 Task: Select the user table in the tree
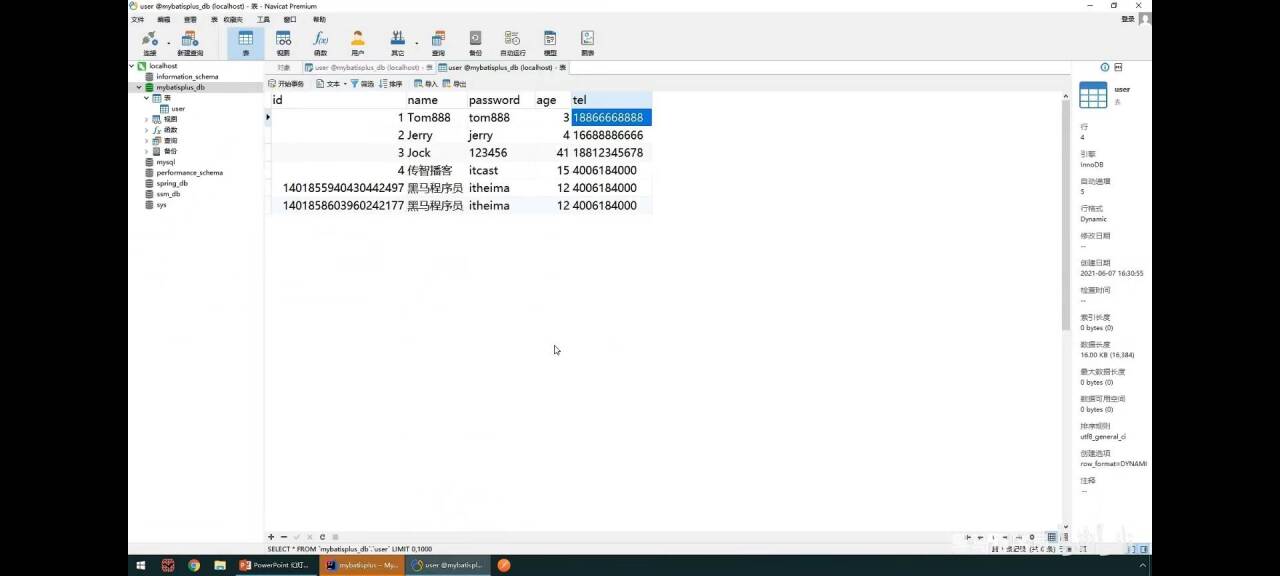click(x=173, y=109)
